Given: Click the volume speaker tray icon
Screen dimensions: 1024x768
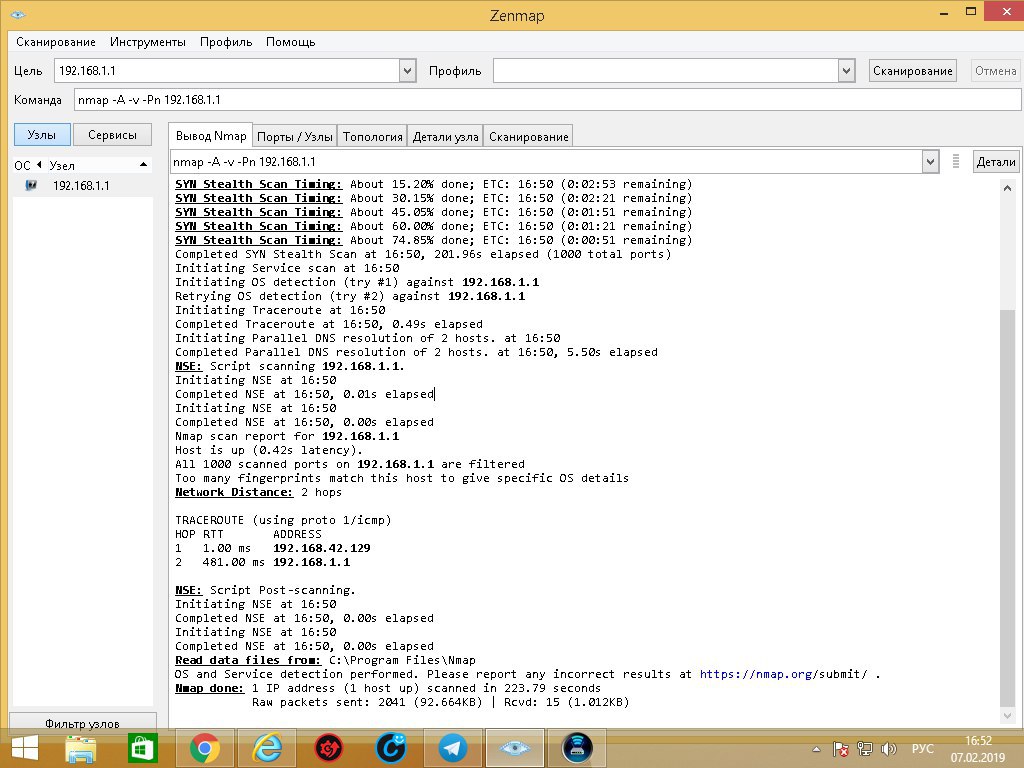Looking at the screenshot, I should [888, 749].
